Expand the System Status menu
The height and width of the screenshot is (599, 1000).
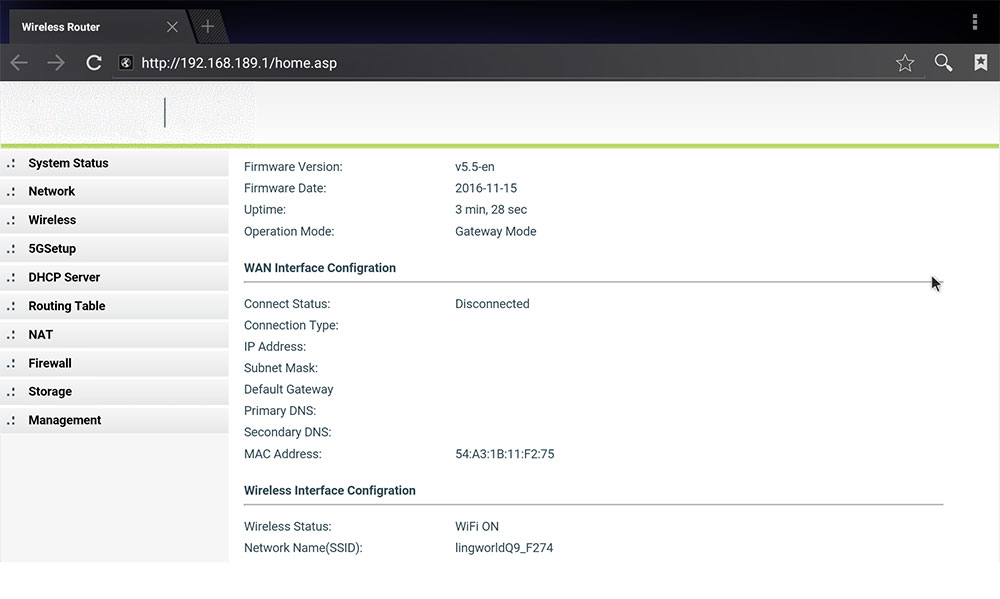pyautogui.click(x=68, y=163)
